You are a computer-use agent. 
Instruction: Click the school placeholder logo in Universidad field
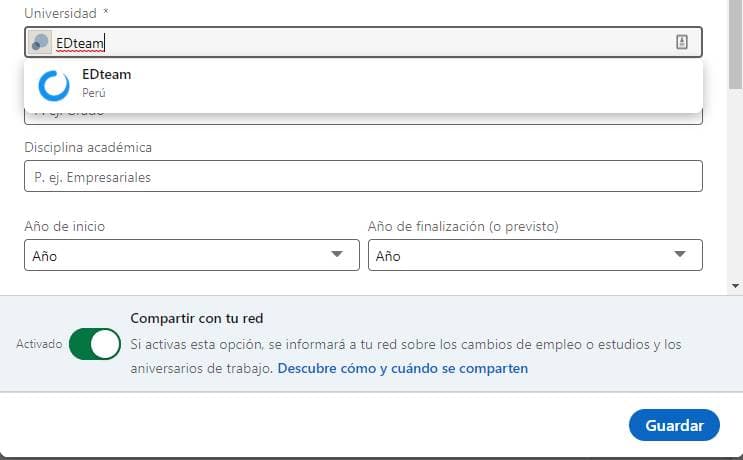point(40,42)
